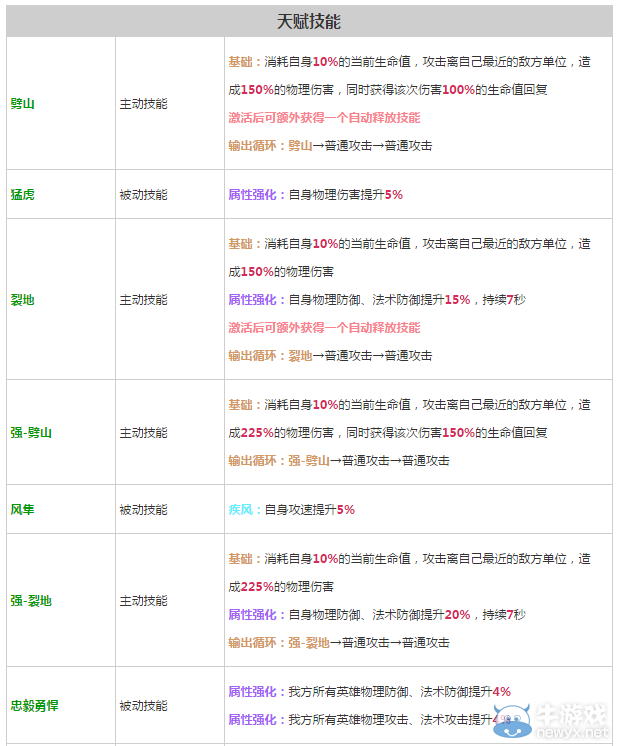The width and height of the screenshot is (617, 746).
Task: Click 主动技能 in the 强-裂地 row
Action: tap(143, 601)
